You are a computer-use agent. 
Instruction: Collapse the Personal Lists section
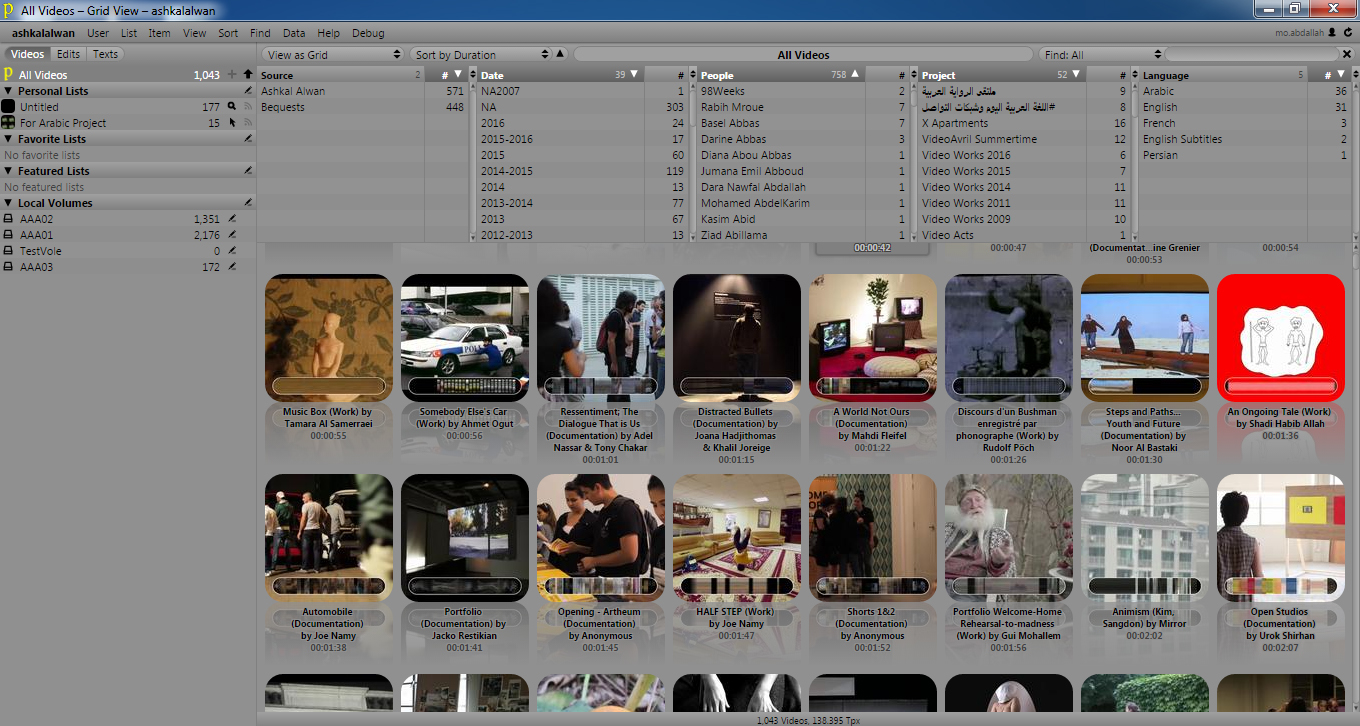pyautogui.click(x=8, y=91)
